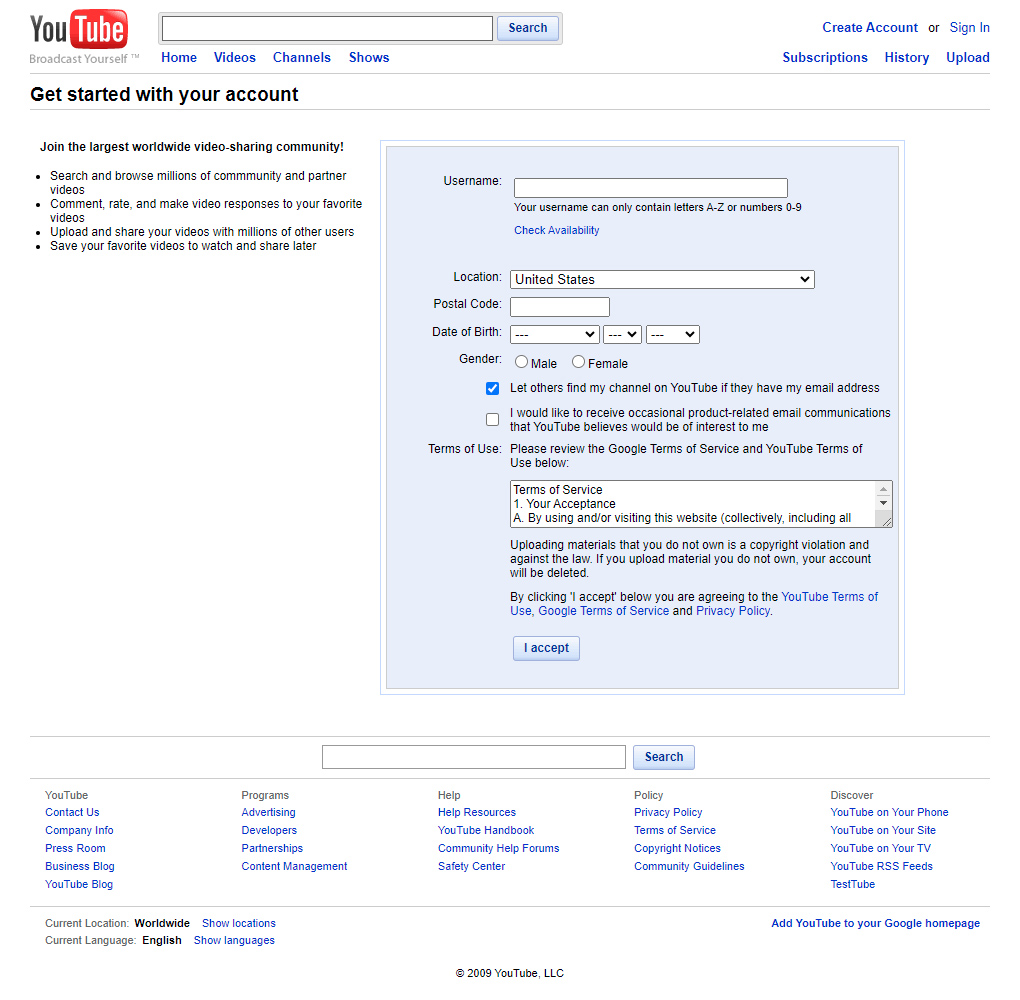
Task: Open YouTube on Your TV link
Action: [881, 848]
